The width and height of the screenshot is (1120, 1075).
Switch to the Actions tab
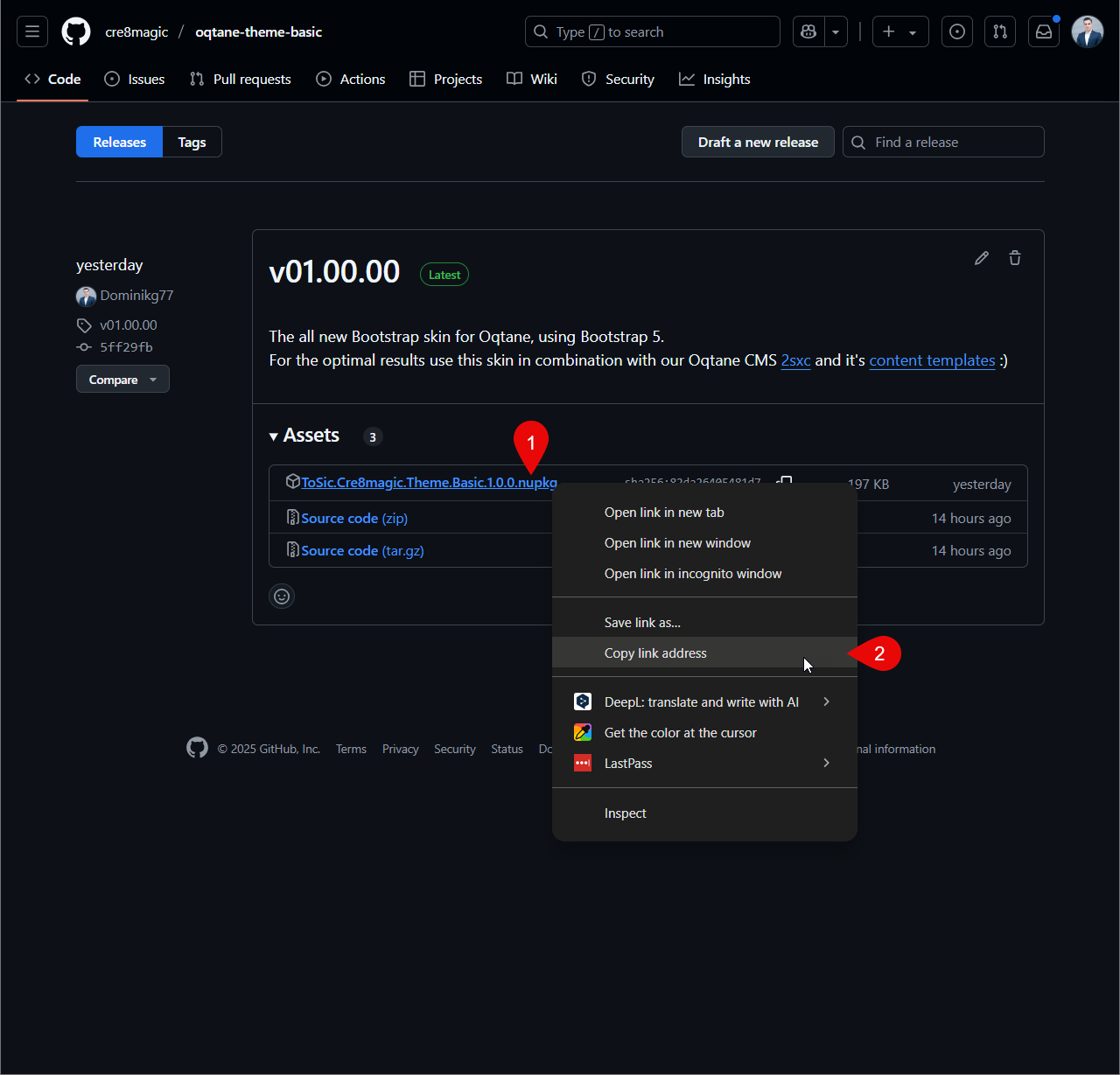click(x=351, y=79)
